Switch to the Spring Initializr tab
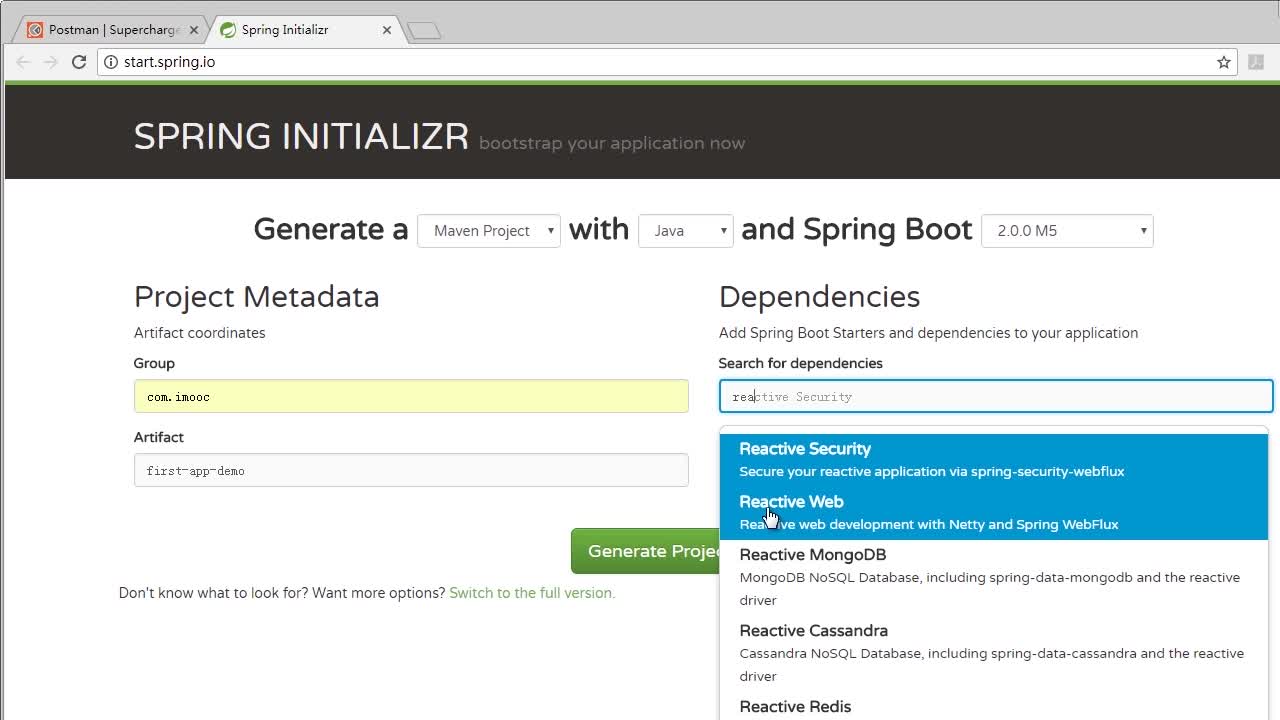The image size is (1280, 720). [305, 30]
